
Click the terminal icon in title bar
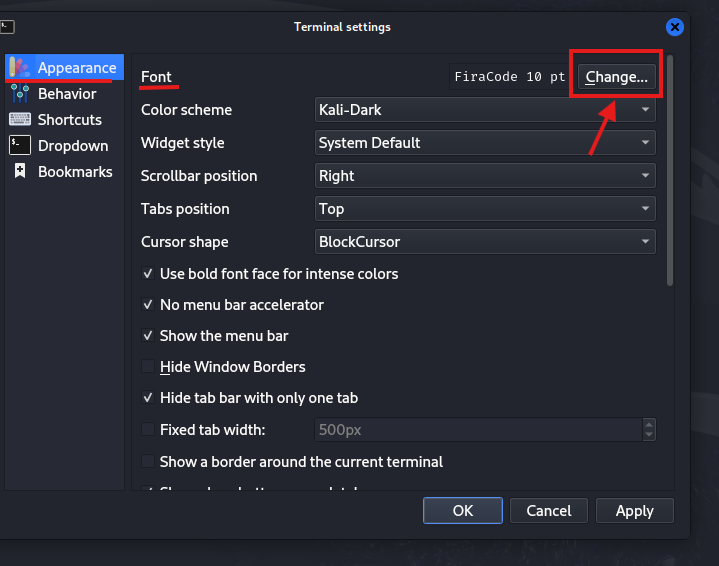click(x=7, y=27)
